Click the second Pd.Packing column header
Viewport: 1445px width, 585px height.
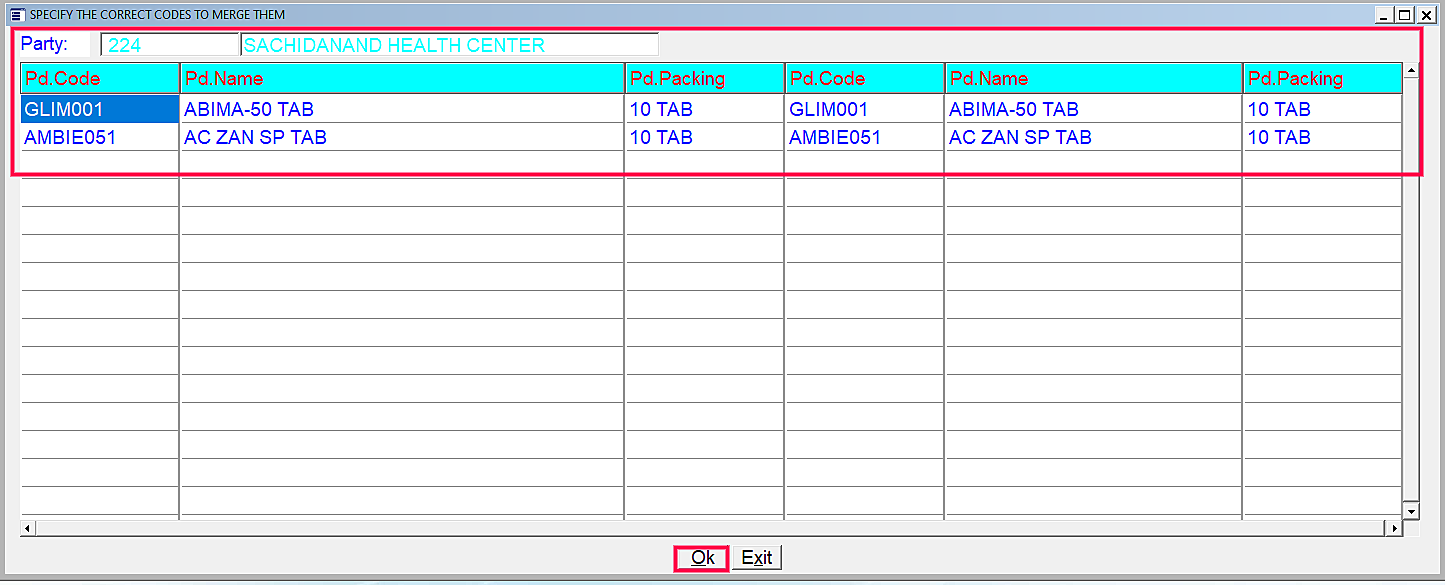1323,78
